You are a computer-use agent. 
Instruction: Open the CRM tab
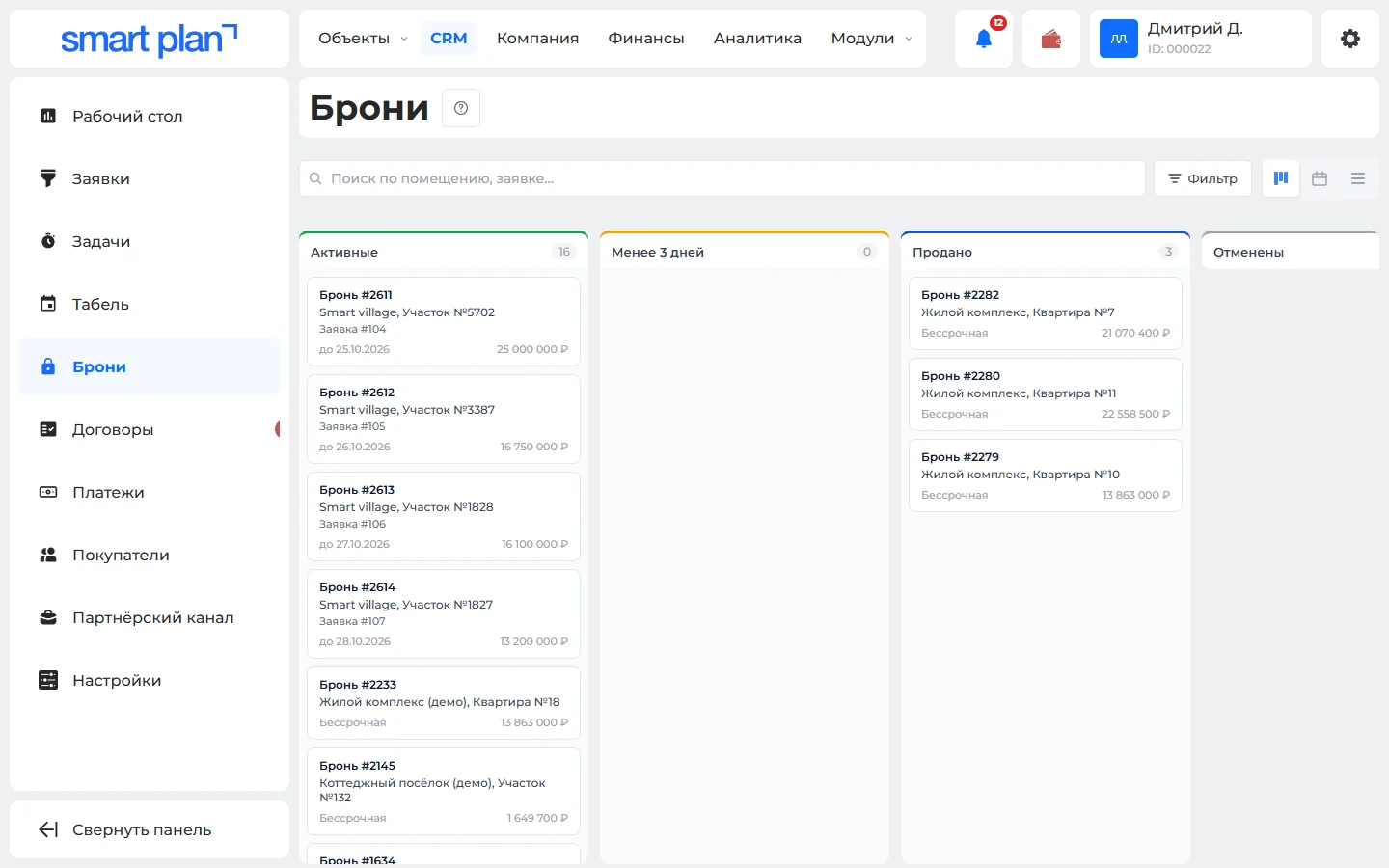449,39
